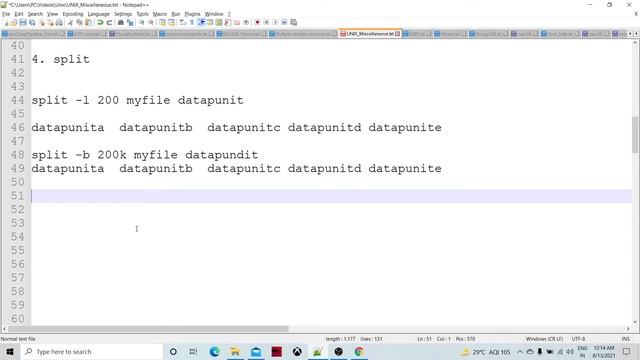Viewport: 640px width, 360px height.
Task: Open the Windows Start menu
Action: click(10, 351)
